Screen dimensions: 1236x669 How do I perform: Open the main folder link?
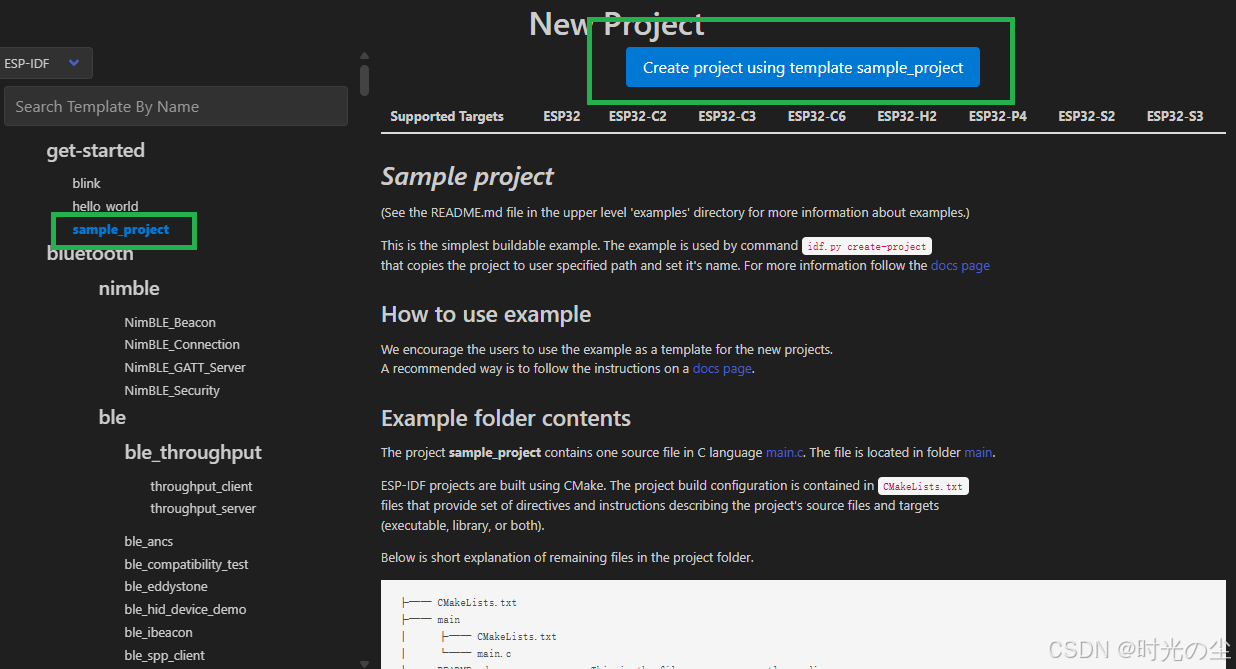coord(978,452)
